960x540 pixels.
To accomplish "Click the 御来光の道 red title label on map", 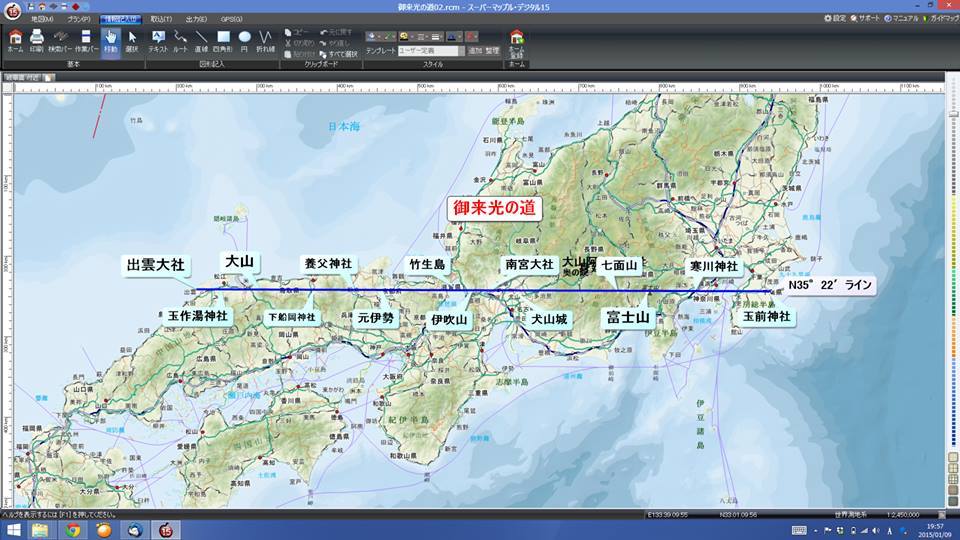I will [495, 209].
